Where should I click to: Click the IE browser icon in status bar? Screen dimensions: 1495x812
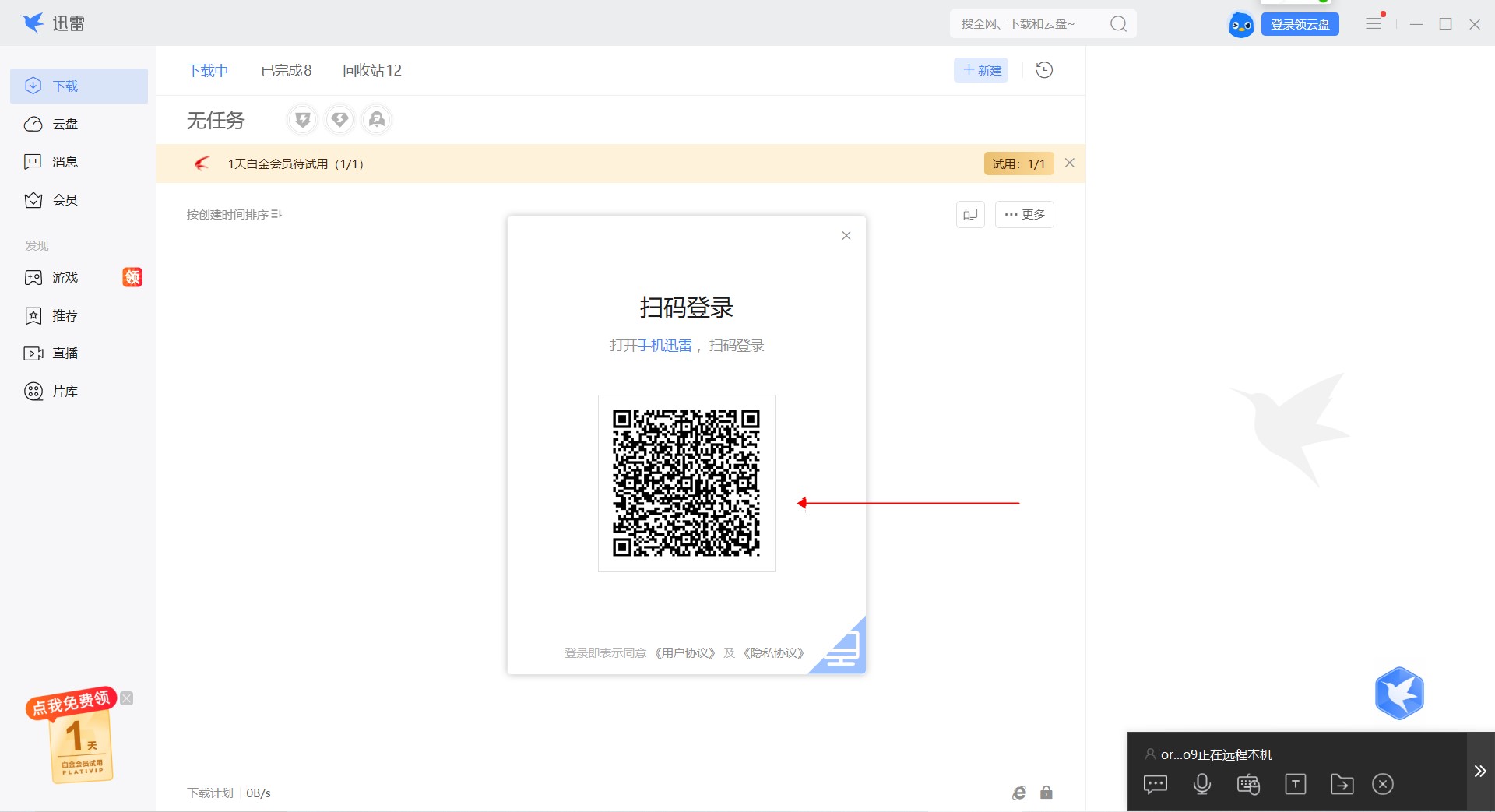[1019, 793]
